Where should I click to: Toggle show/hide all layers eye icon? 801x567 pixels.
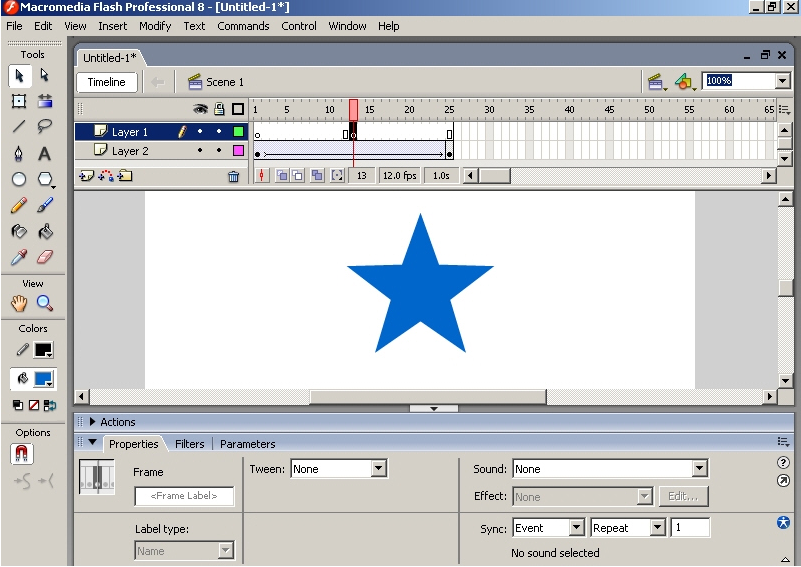pos(200,109)
